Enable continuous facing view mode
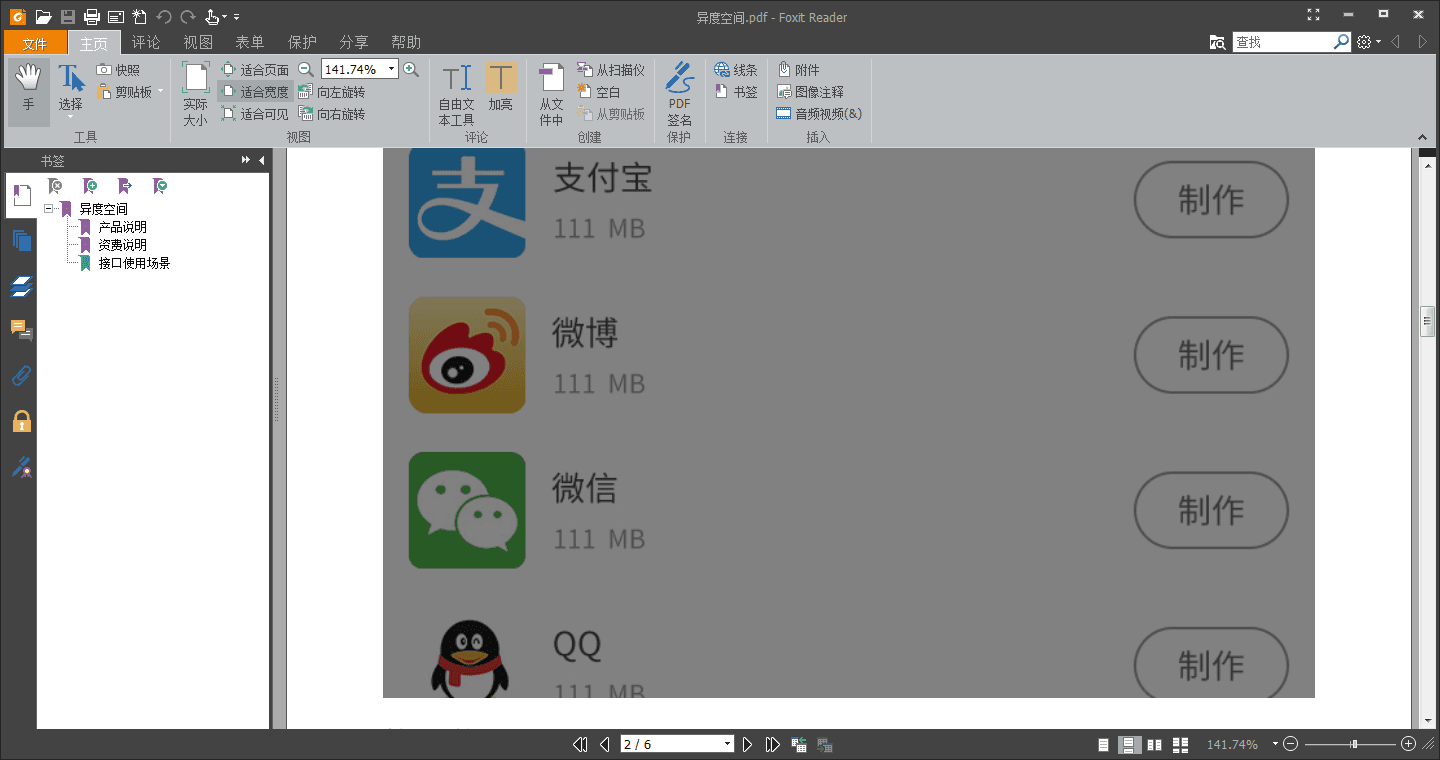1440x760 pixels. (x=1180, y=745)
